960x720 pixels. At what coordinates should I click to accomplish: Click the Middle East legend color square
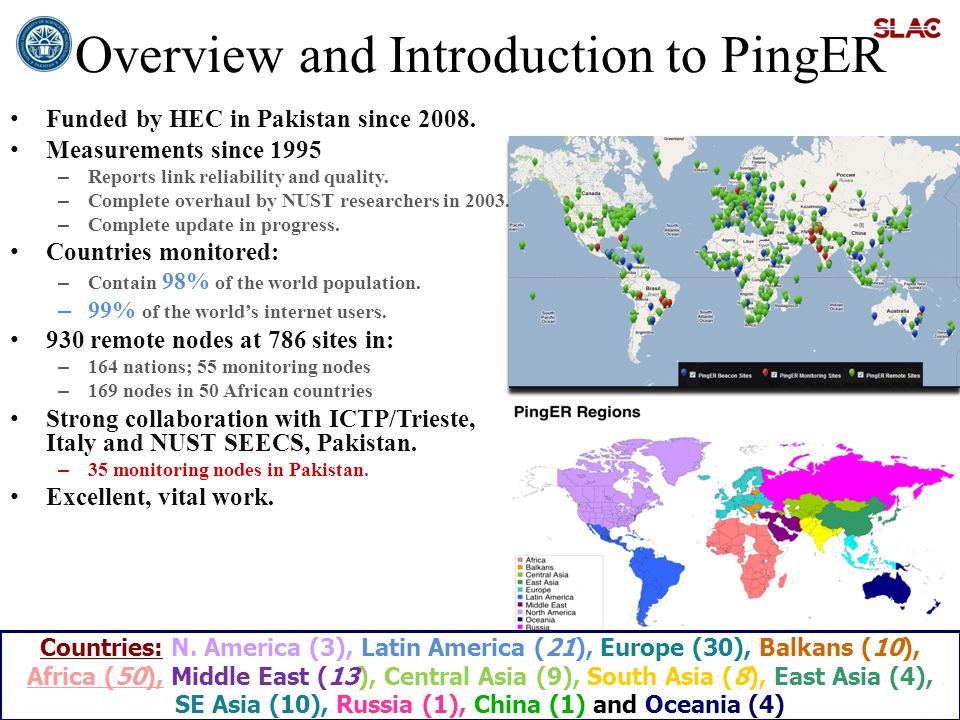520,604
